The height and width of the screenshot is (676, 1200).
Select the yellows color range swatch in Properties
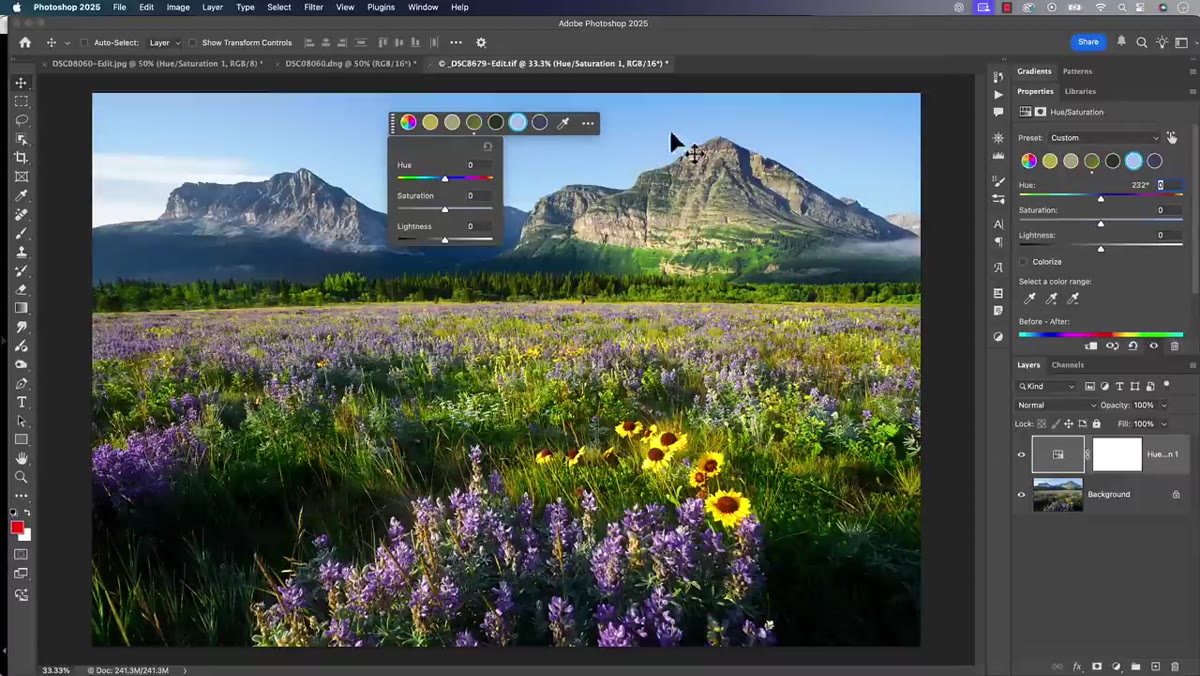pyautogui.click(x=1050, y=161)
